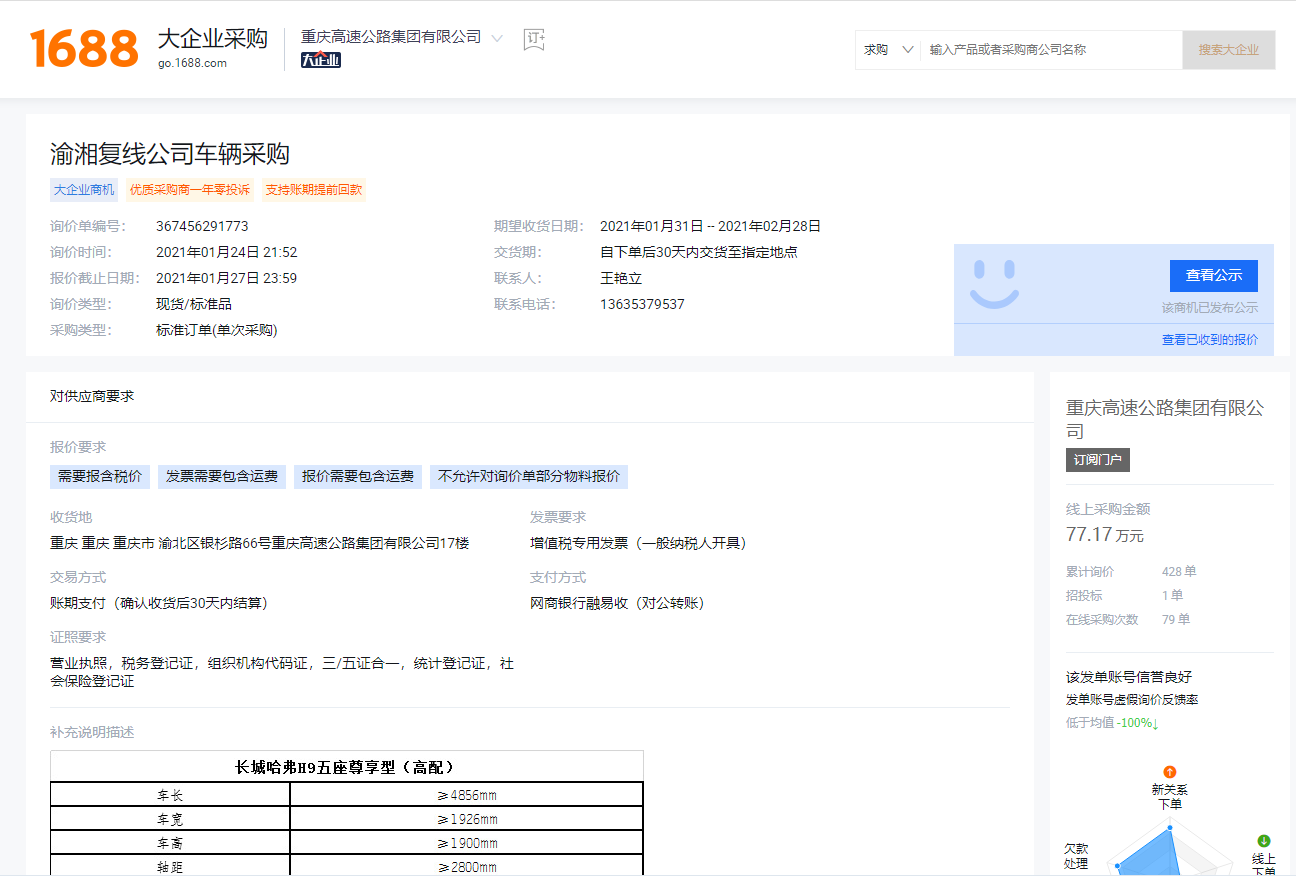Click the ≥1900mm table cell
Image resolution: width=1296 pixels, height=876 pixels.
click(467, 843)
